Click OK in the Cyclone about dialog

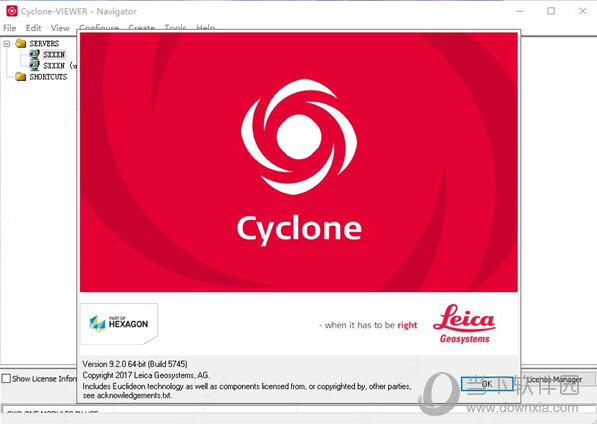point(487,384)
